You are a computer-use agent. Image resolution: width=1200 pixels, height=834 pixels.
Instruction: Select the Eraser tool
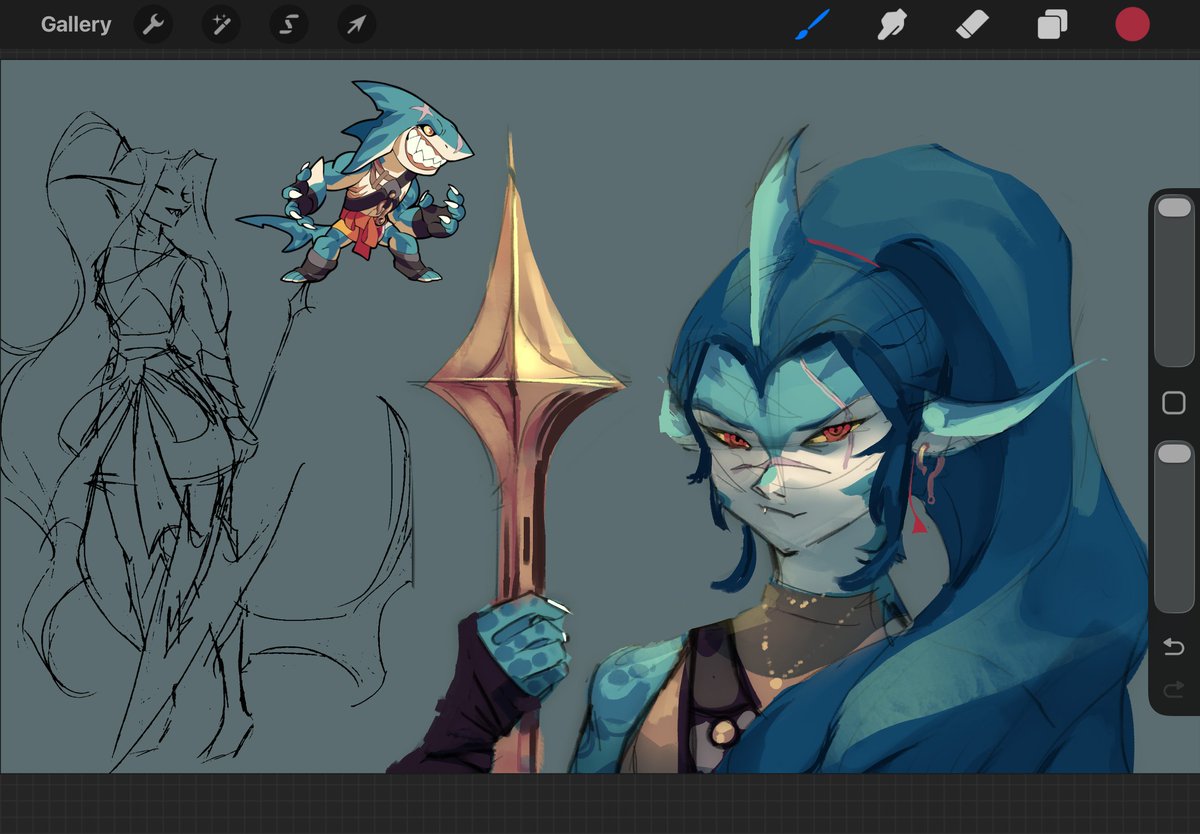click(x=972, y=25)
